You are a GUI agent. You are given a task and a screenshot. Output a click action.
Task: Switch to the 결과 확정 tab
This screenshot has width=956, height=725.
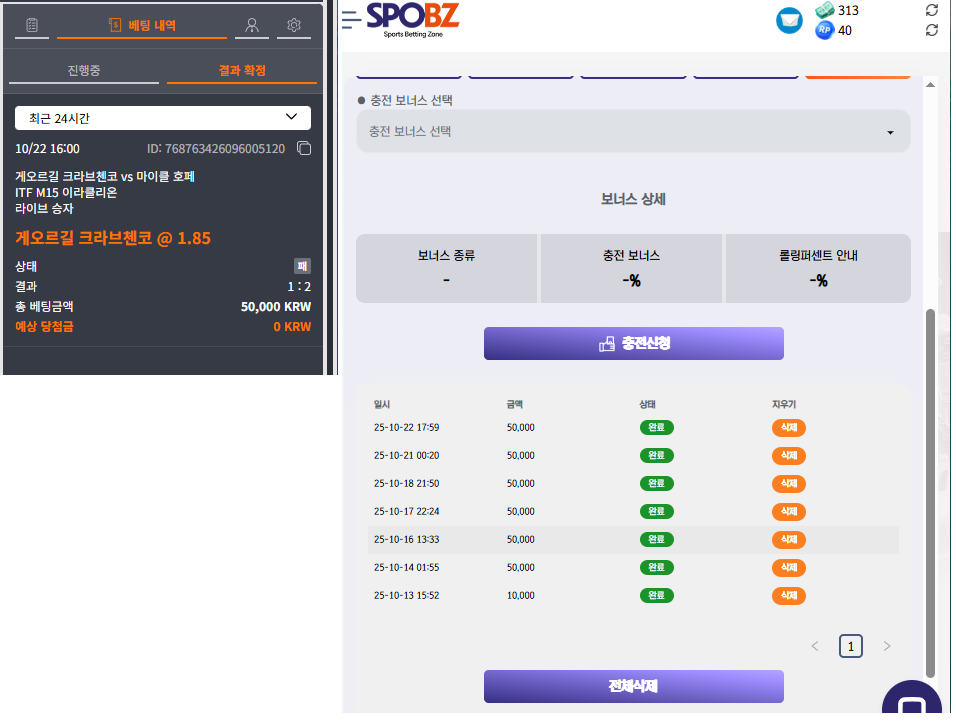pyautogui.click(x=241, y=70)
